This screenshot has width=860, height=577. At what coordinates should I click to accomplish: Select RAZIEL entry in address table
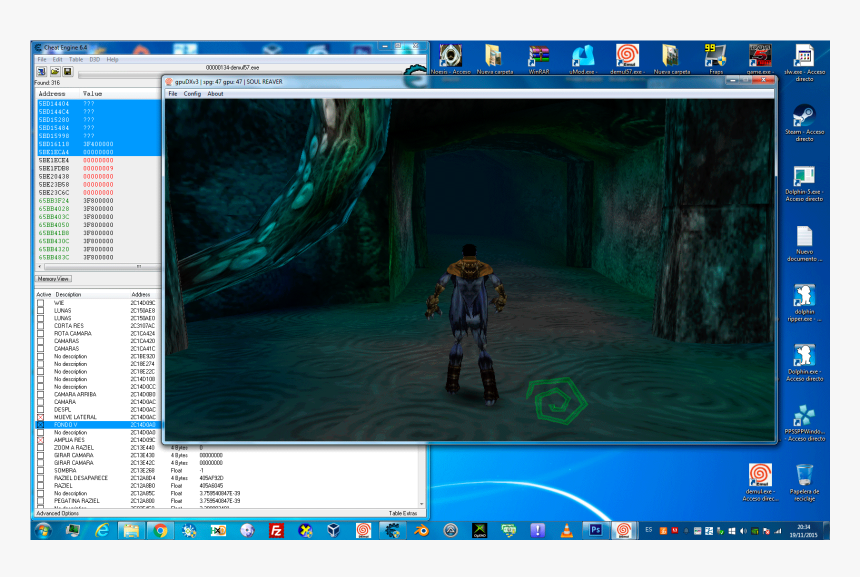click(x=63, y=486)
